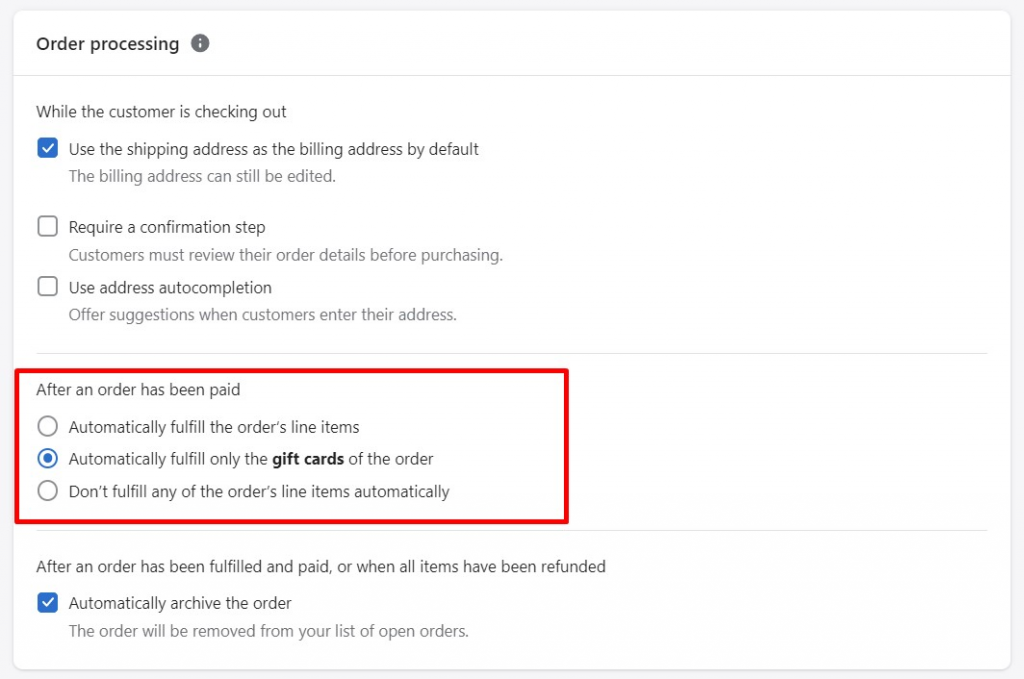This screenshot has height=679, width=1024.
Task: Click the "order will be removed" helper text
Action: point(268,631)
